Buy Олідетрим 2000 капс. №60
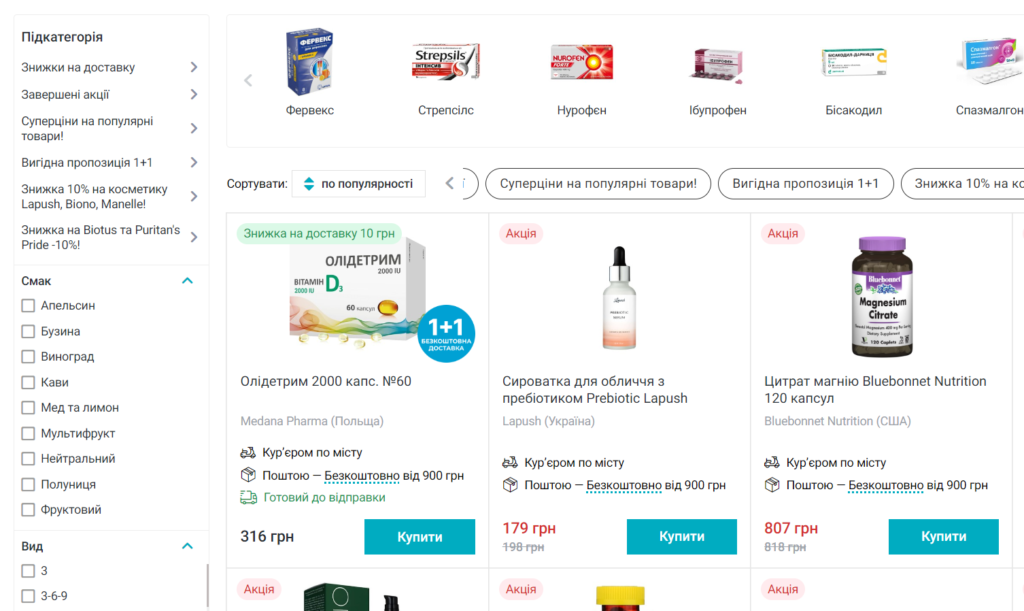1024x611 pixels. tap(419, 537)
